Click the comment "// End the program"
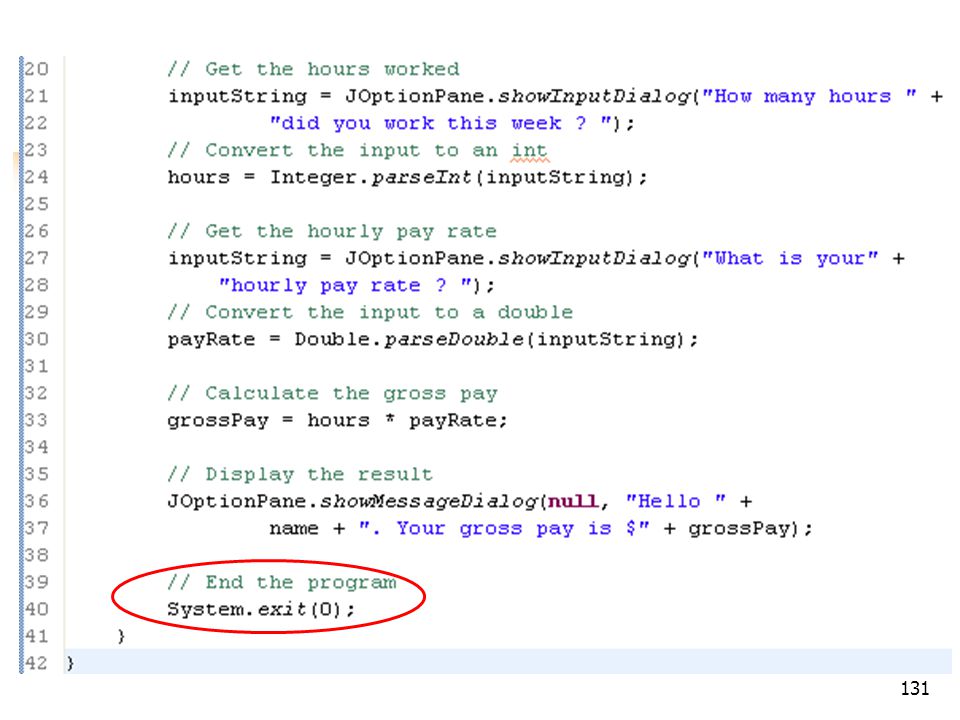The image size is (960, 720). (282, 582)
